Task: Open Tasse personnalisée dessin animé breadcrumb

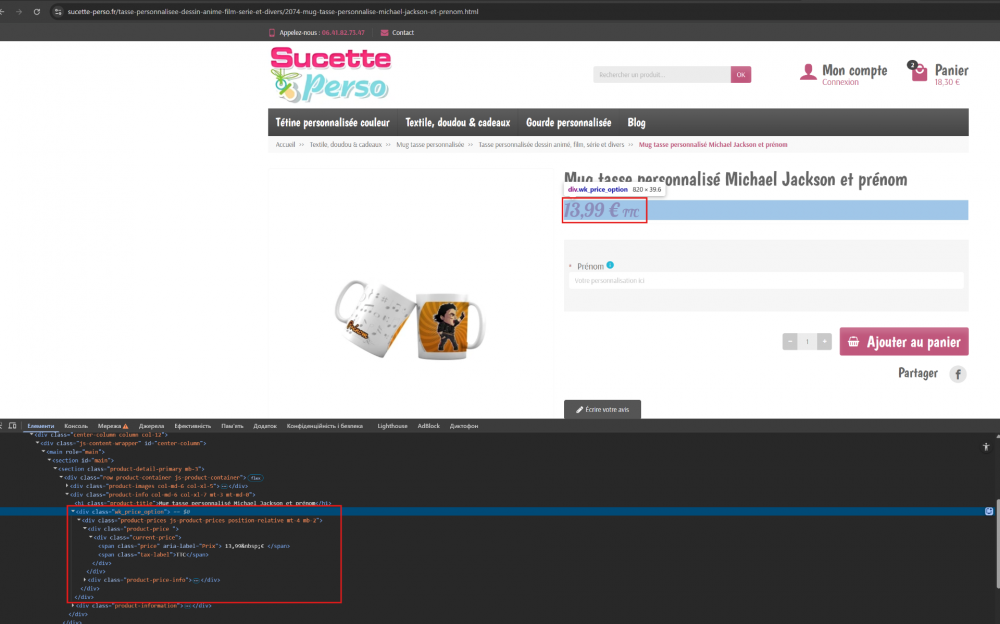Action: [551, 145]
